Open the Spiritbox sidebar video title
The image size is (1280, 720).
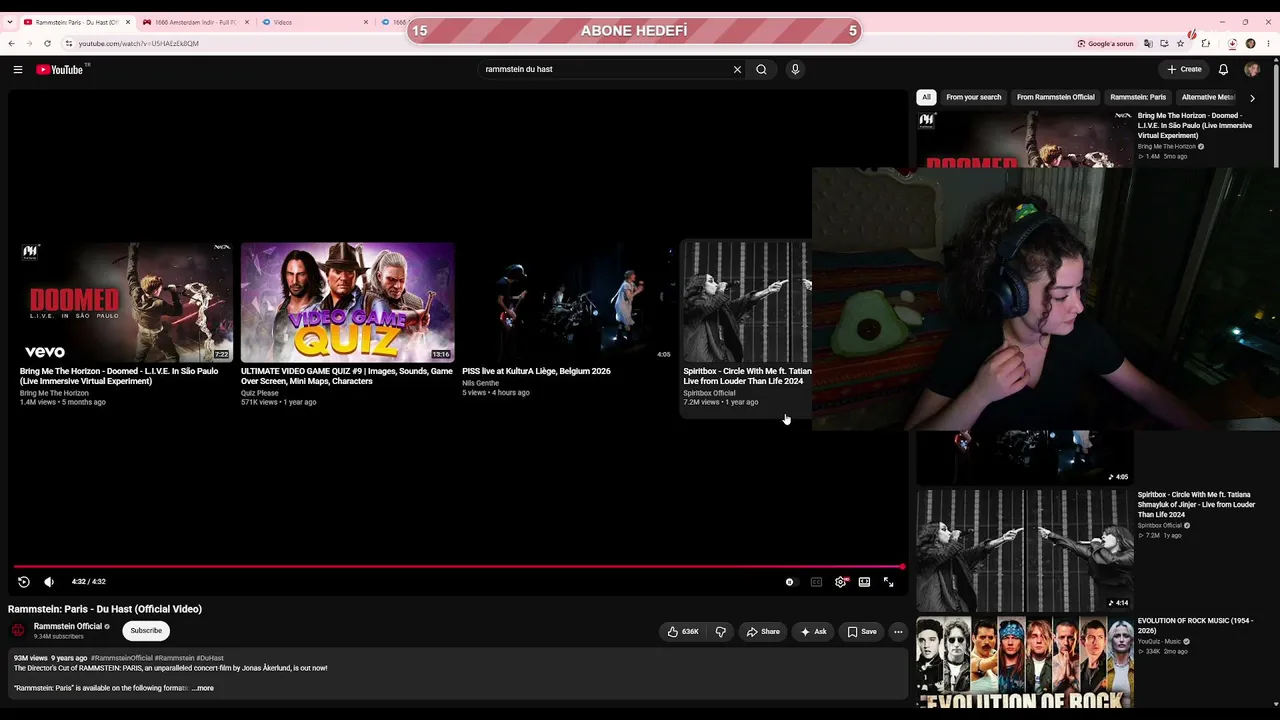(1196, 505)
